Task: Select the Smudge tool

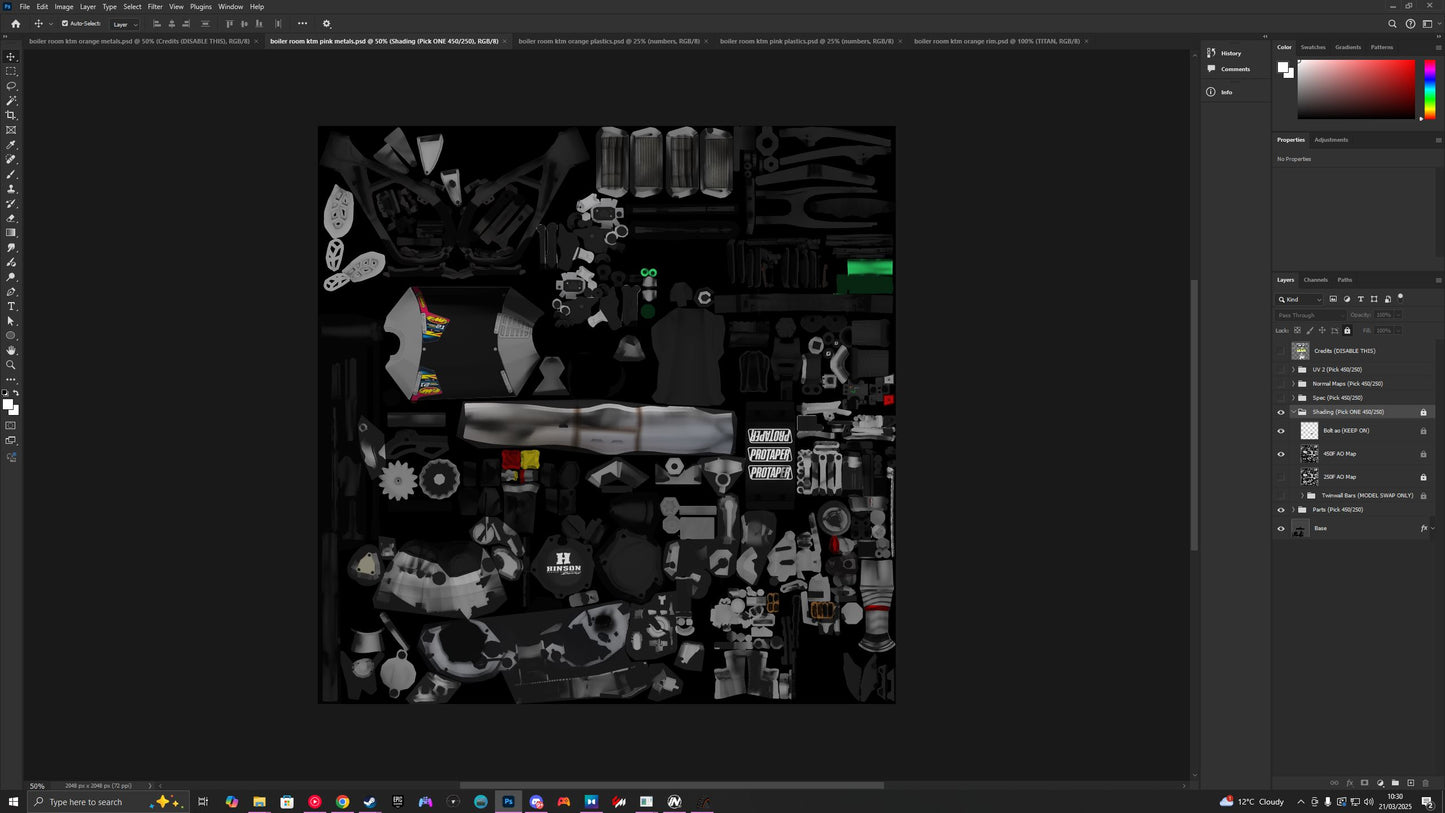Action: coord(11,247)
